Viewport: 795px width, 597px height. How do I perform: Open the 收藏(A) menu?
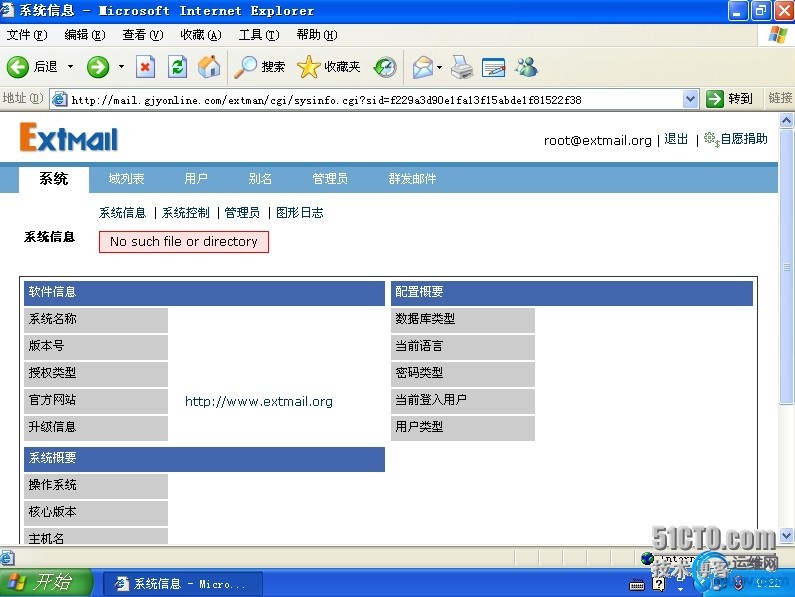(201, 35)
